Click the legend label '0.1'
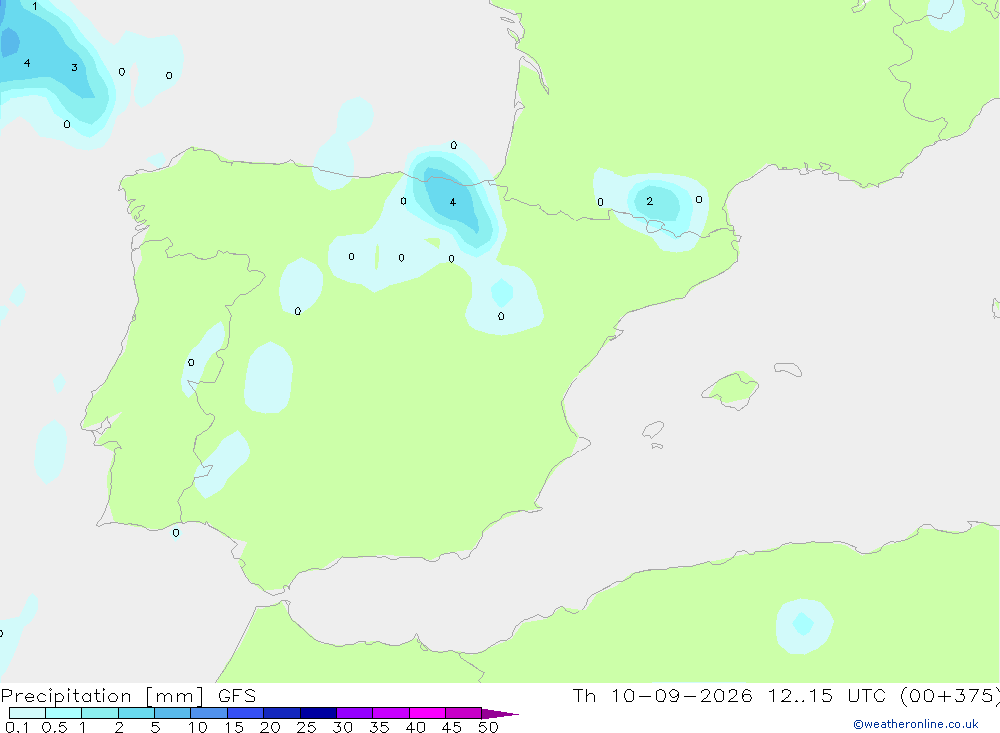This screenshot has height=733, width=1000. (x=17, y=727)
